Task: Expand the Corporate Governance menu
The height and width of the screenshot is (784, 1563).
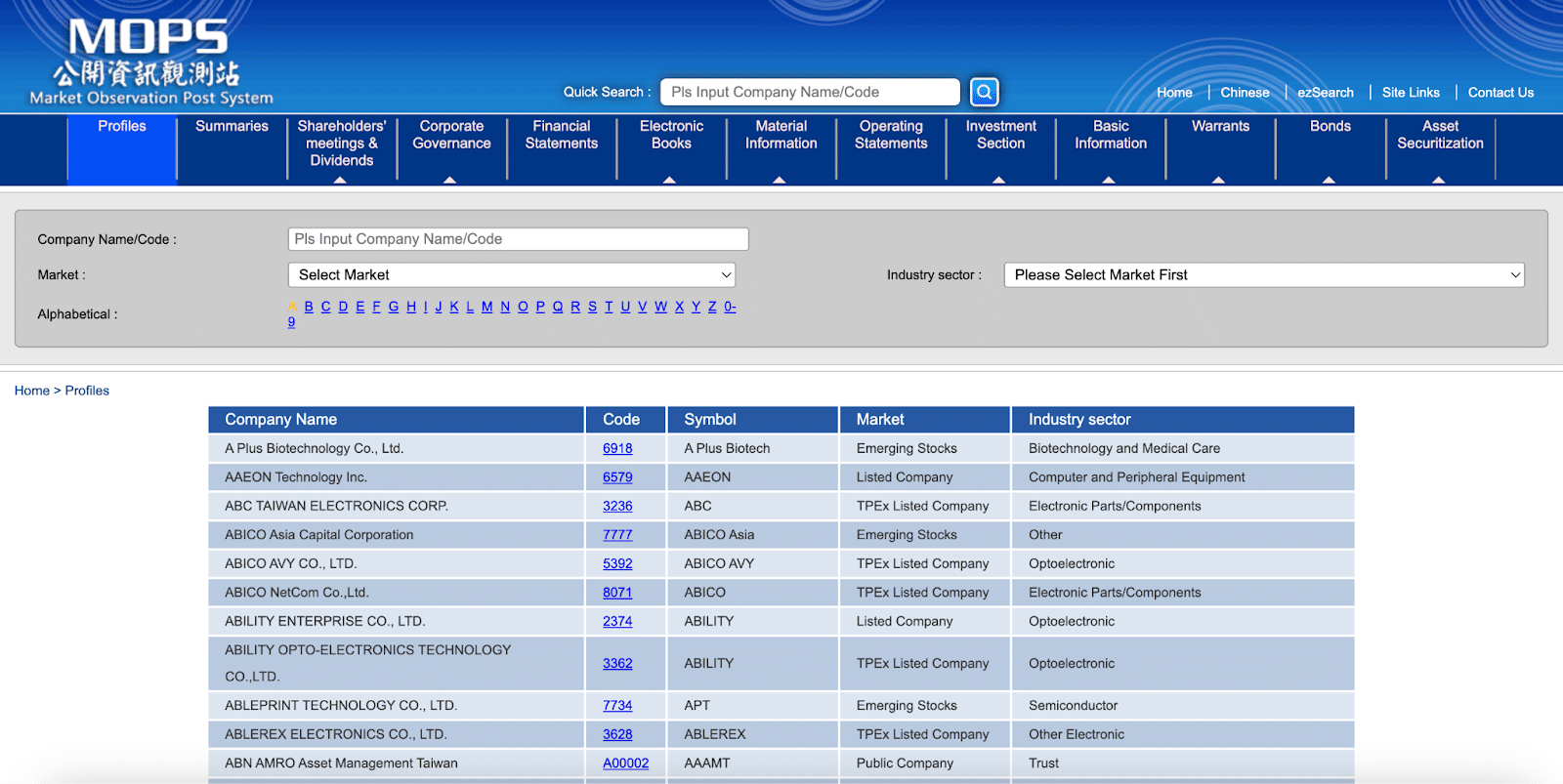Action: click(451, 136)
